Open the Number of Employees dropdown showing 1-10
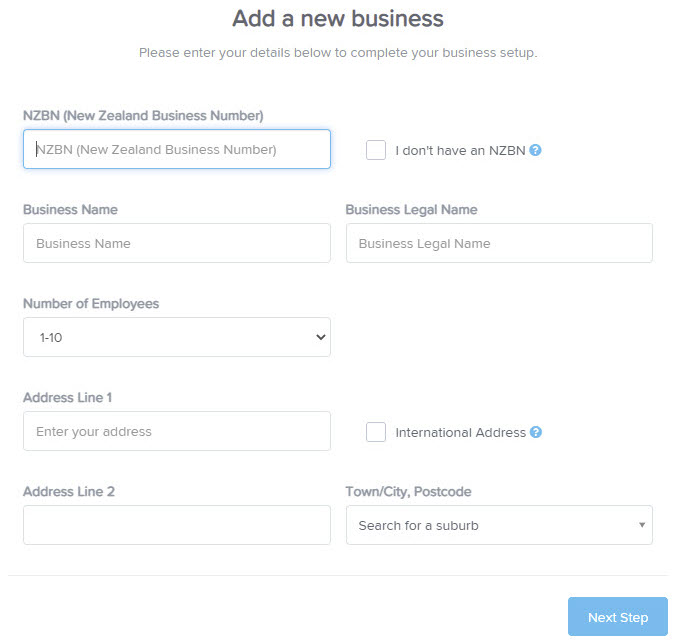Viewport: 682px width, 643px height. (x=177, y=337)
